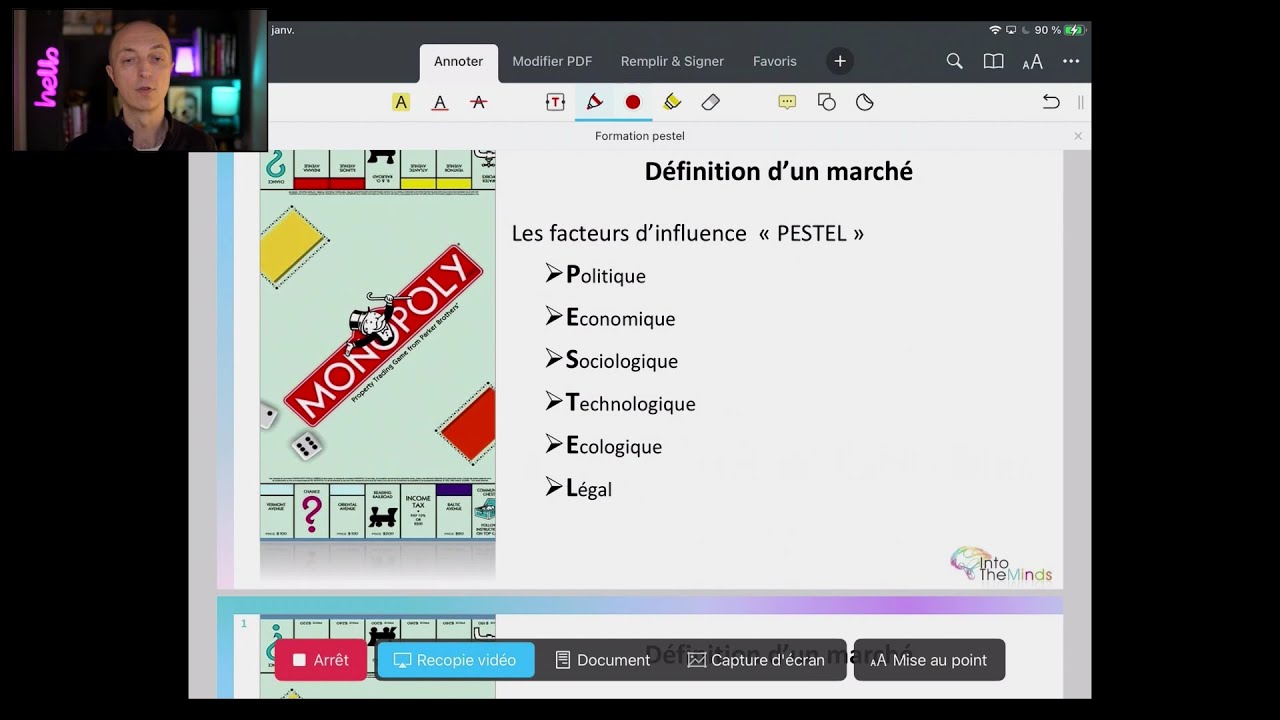Click the Légal bullet

(x=579, y=488)
